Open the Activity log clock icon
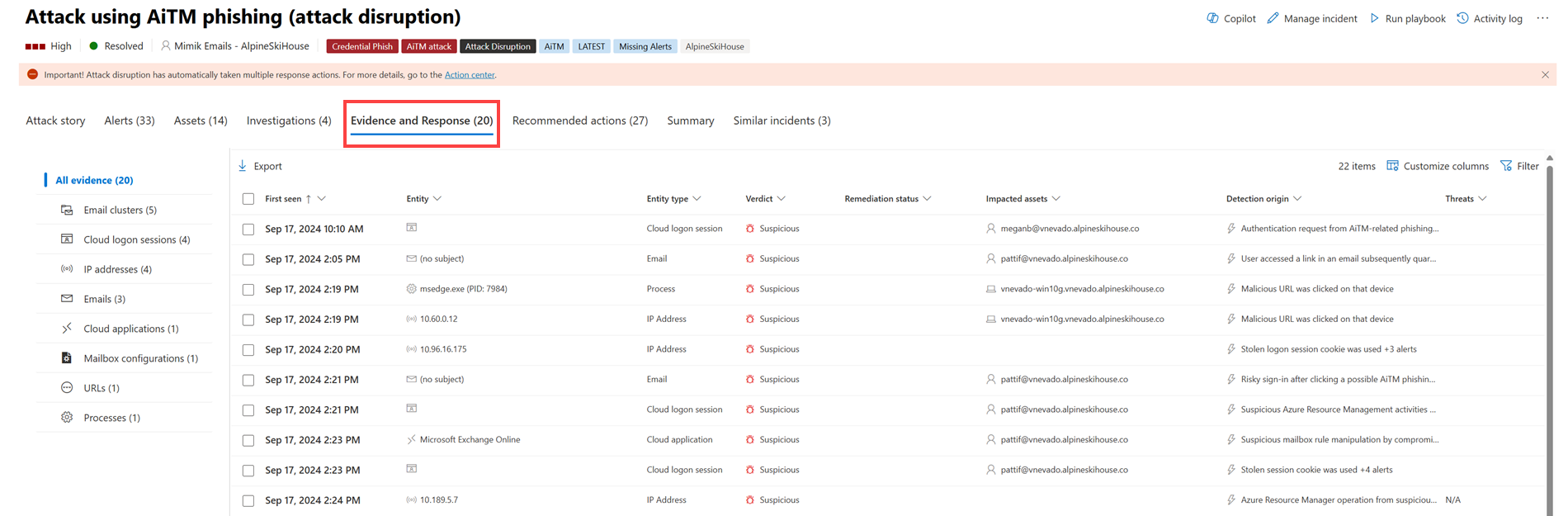1568x516 pixels. (1462, 18)
